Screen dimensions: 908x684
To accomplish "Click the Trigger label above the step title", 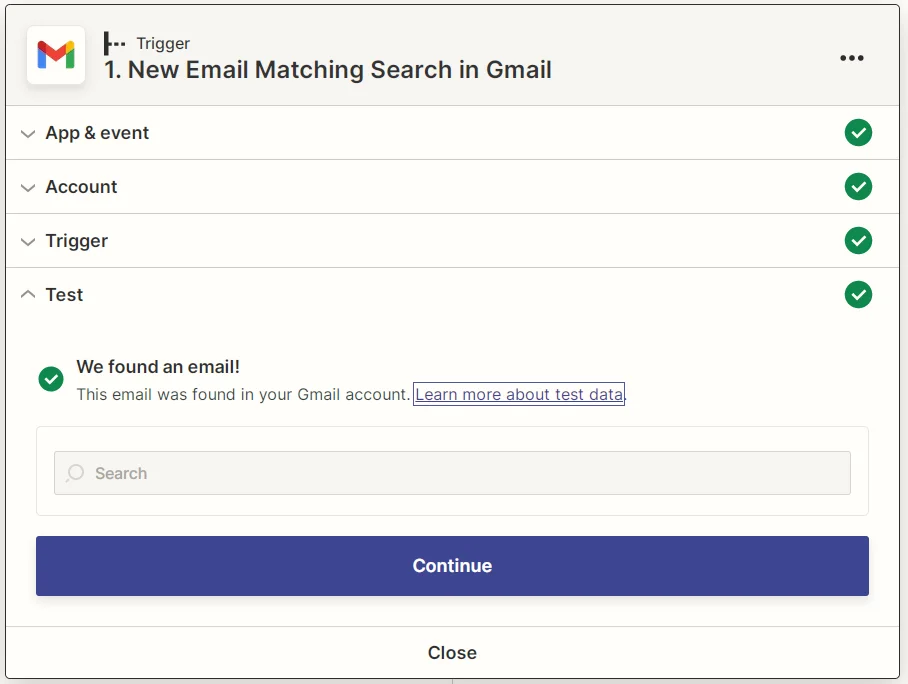I will (x=162, y=43).
